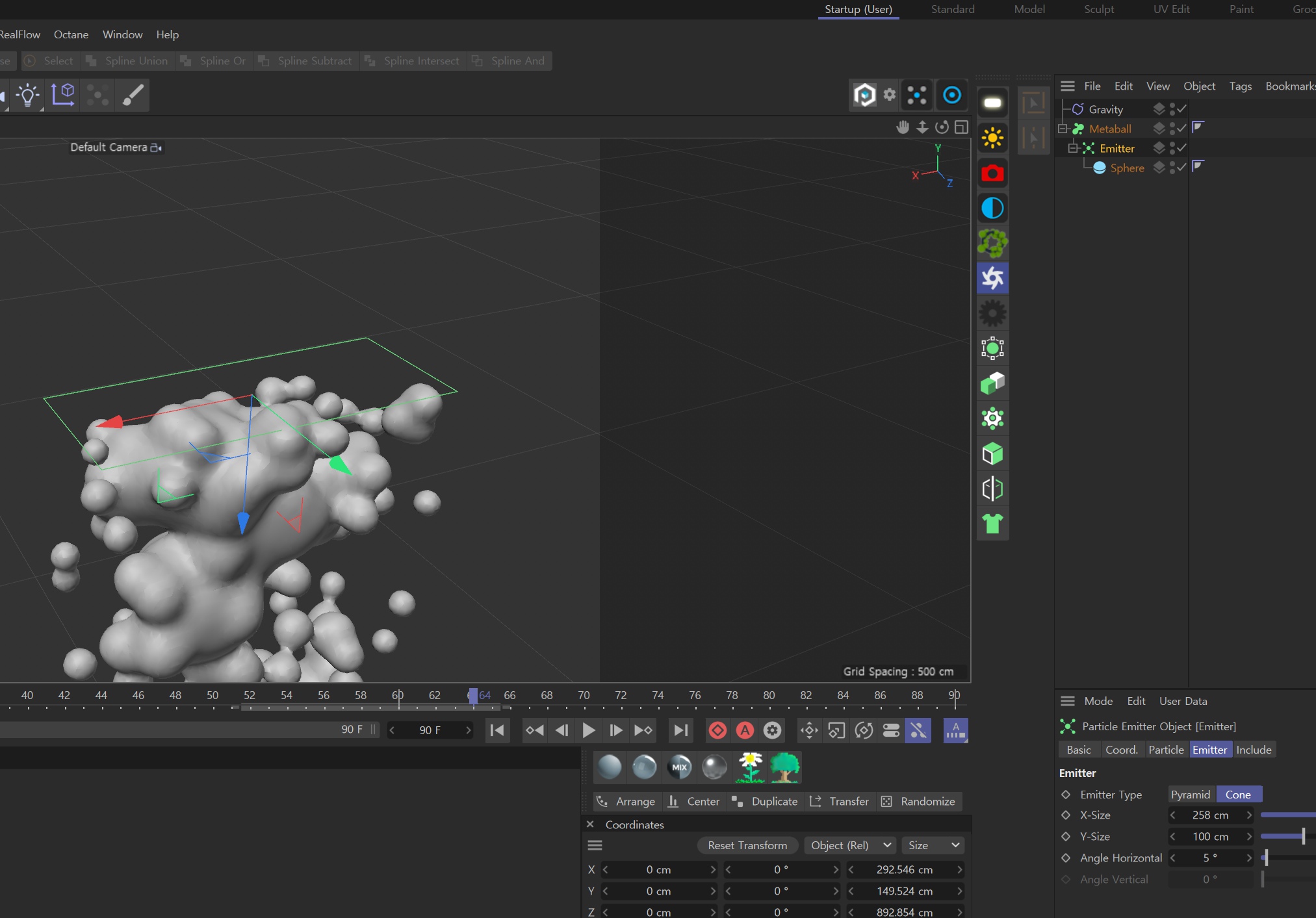Add a light with sun icon

click(992, 138)
